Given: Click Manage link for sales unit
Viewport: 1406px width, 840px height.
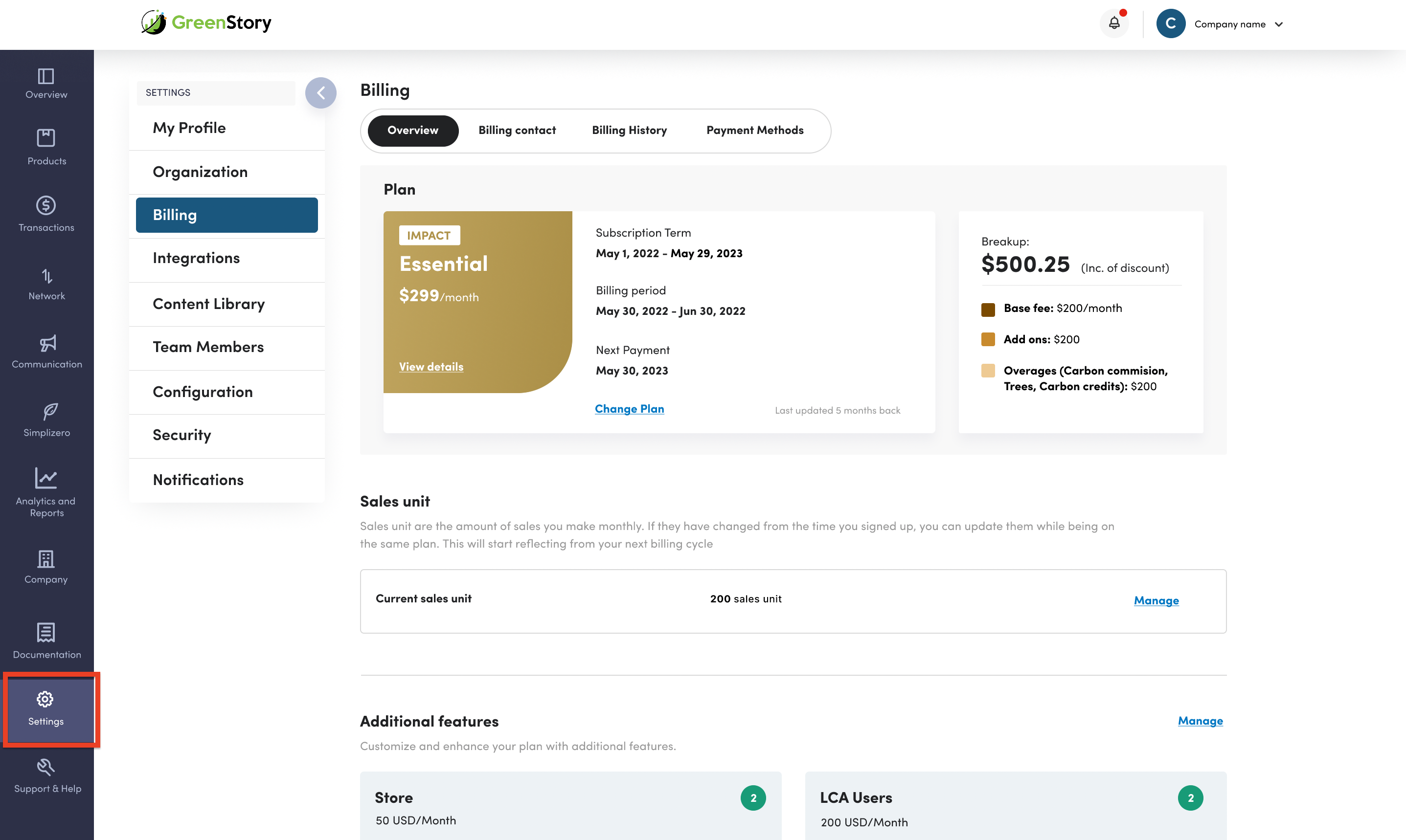Looking at the screenshot, I should click(1156, 600).
